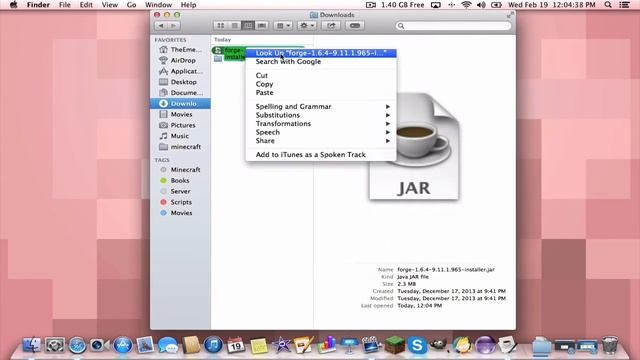Open the Finder menu in menu bar

[x=38, y=5]
